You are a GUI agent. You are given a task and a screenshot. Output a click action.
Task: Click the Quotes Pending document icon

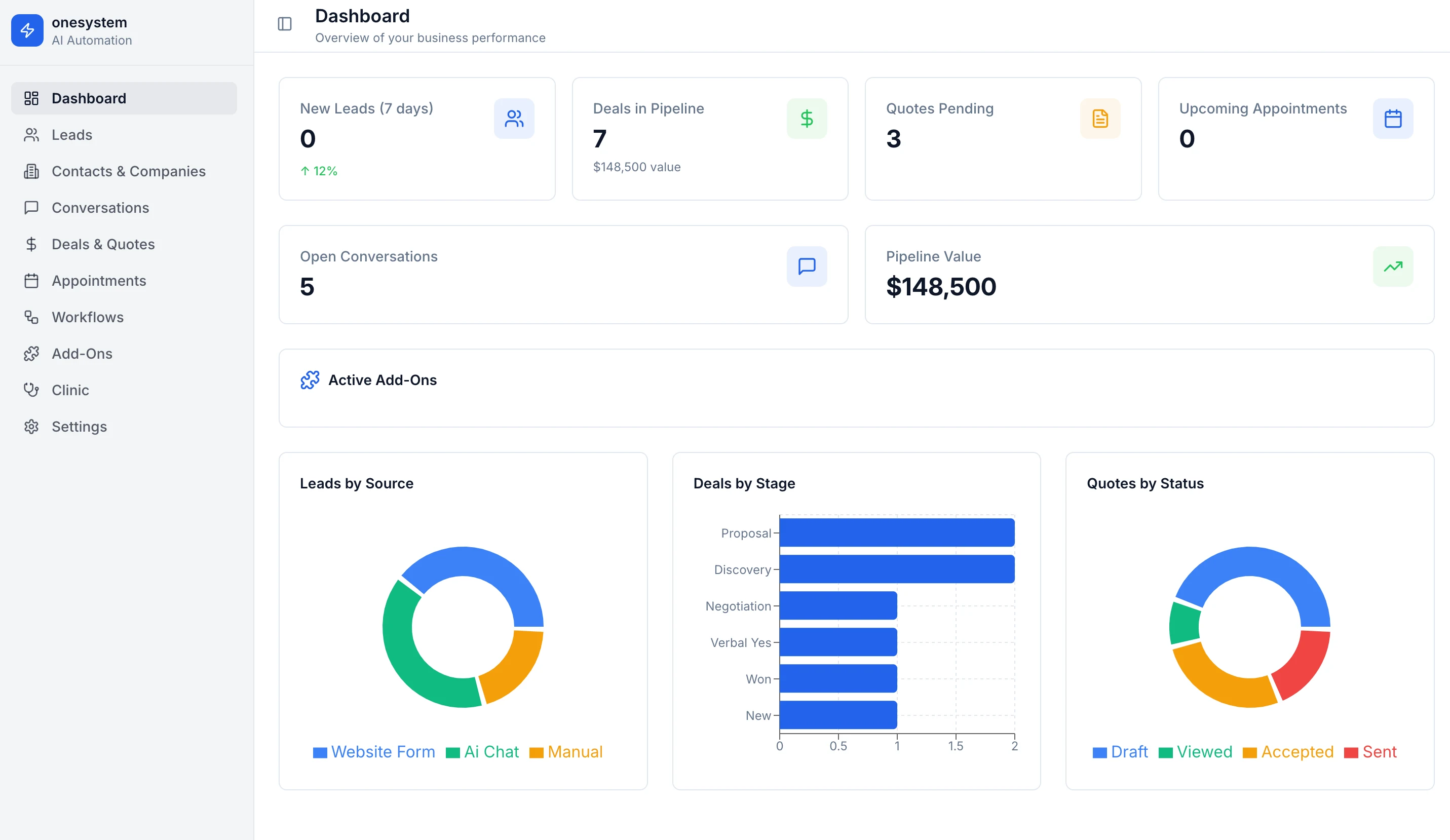[1099, 119]
